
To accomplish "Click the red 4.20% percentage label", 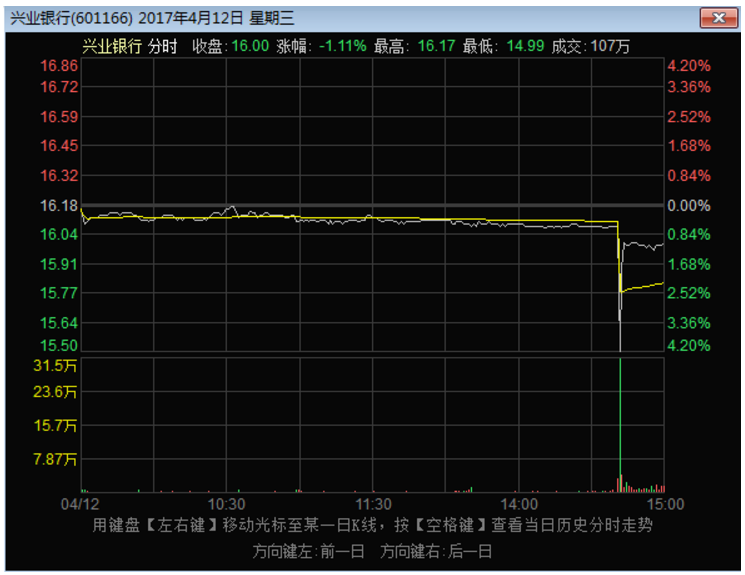I will click(689, 66).
